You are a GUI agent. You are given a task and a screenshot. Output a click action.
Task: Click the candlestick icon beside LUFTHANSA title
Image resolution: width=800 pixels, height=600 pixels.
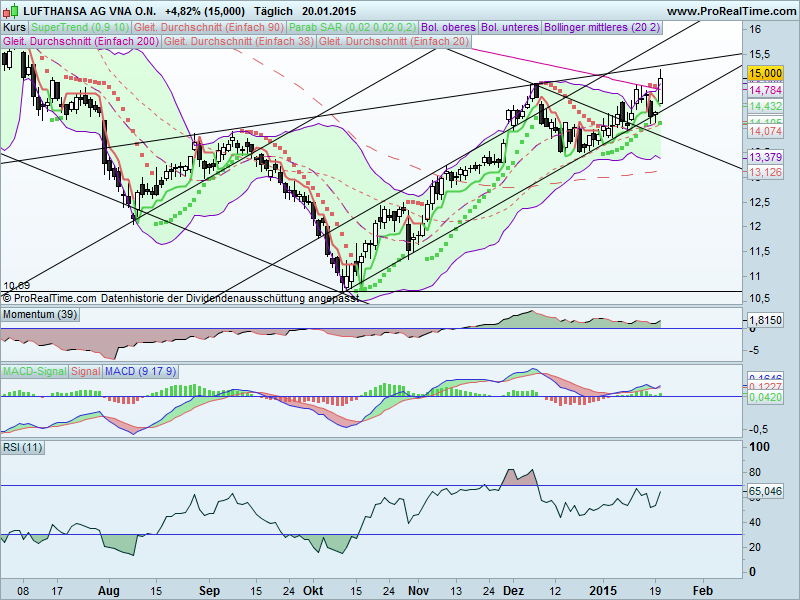pos(10,11)
